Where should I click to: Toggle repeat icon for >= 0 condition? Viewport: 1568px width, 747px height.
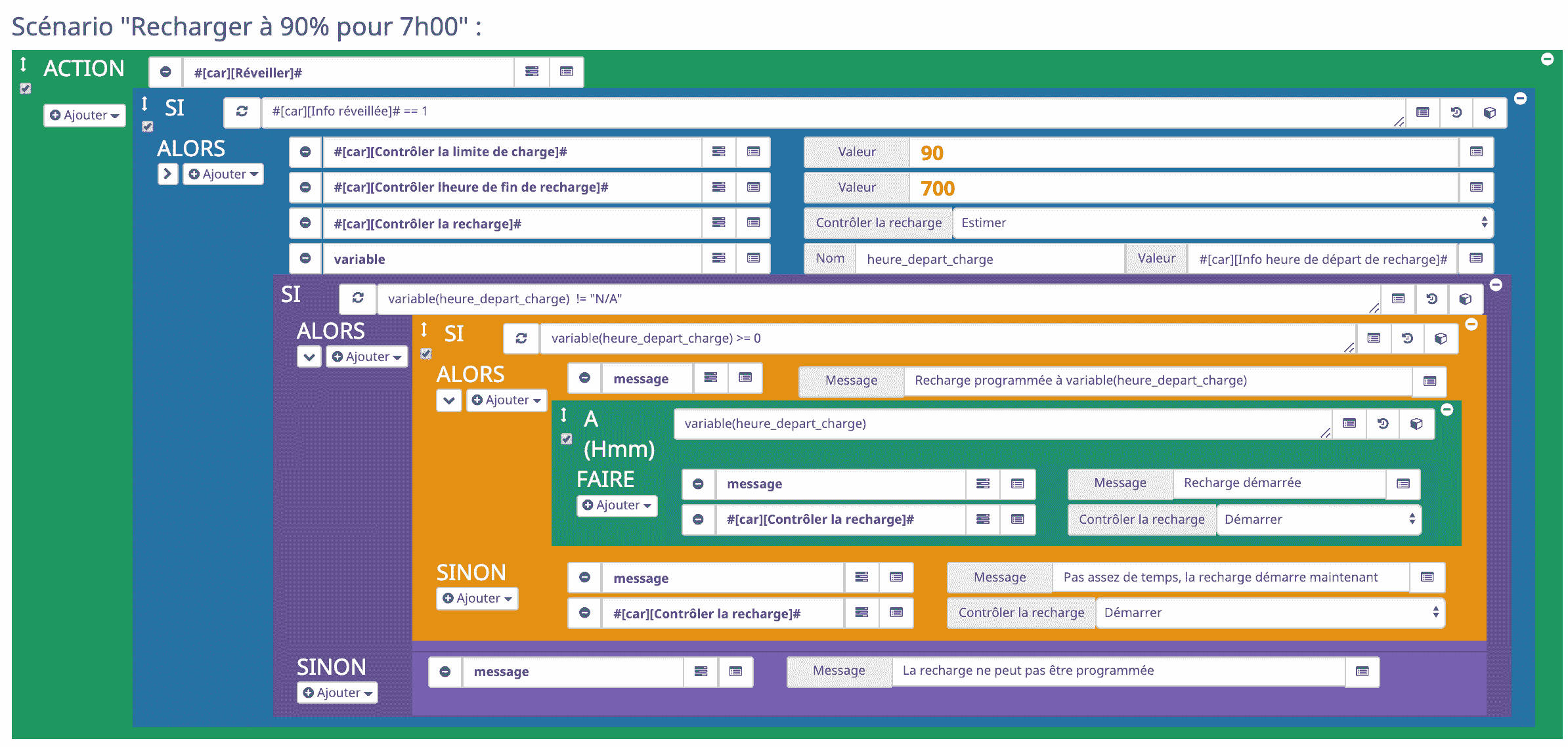[521, 338]
